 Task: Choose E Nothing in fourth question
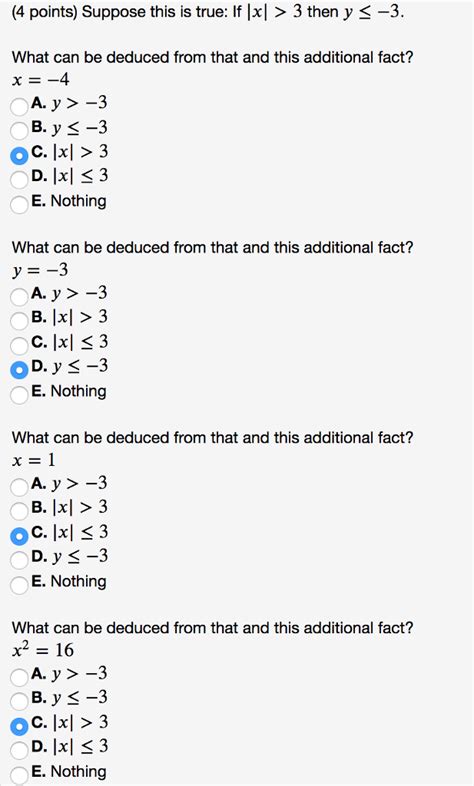(19, 775)
